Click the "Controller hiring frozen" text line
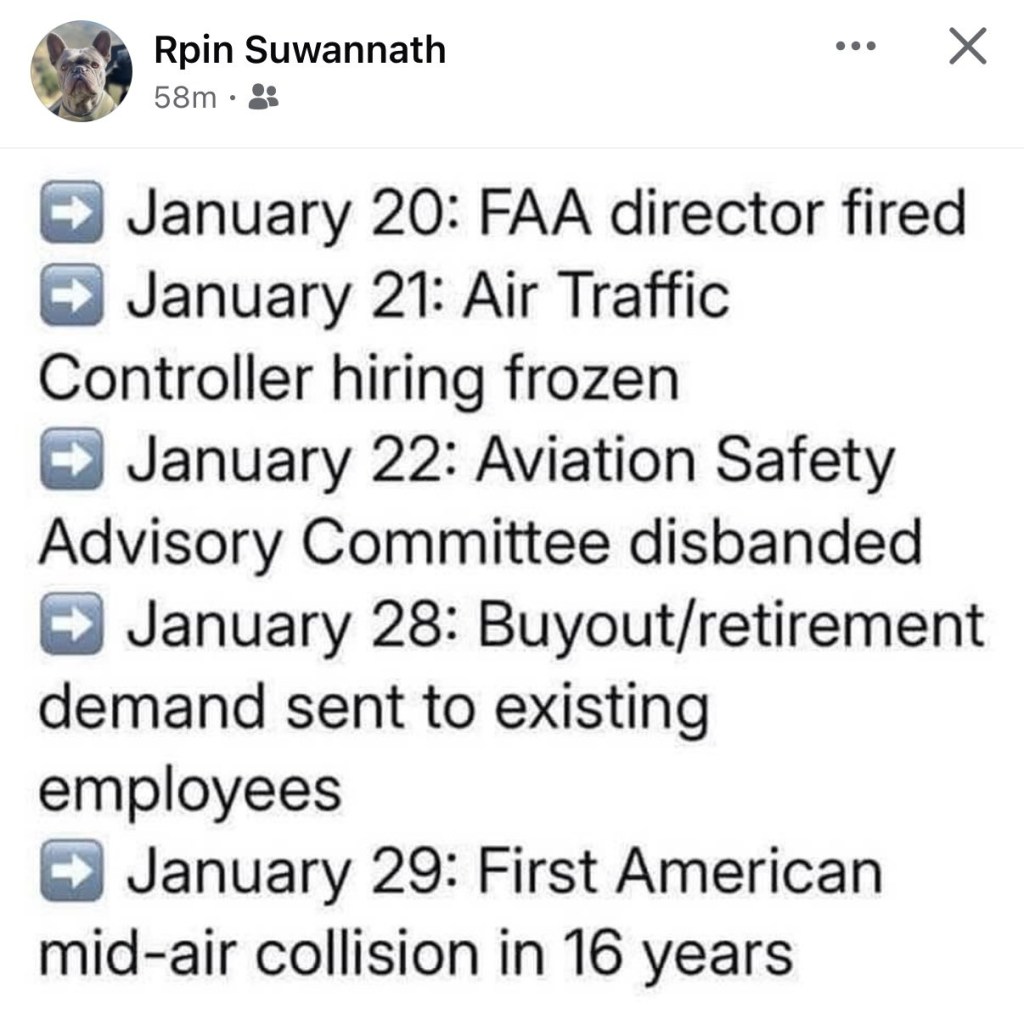Viewport: 1024px width, 1013px height. [x=358, y=379]
